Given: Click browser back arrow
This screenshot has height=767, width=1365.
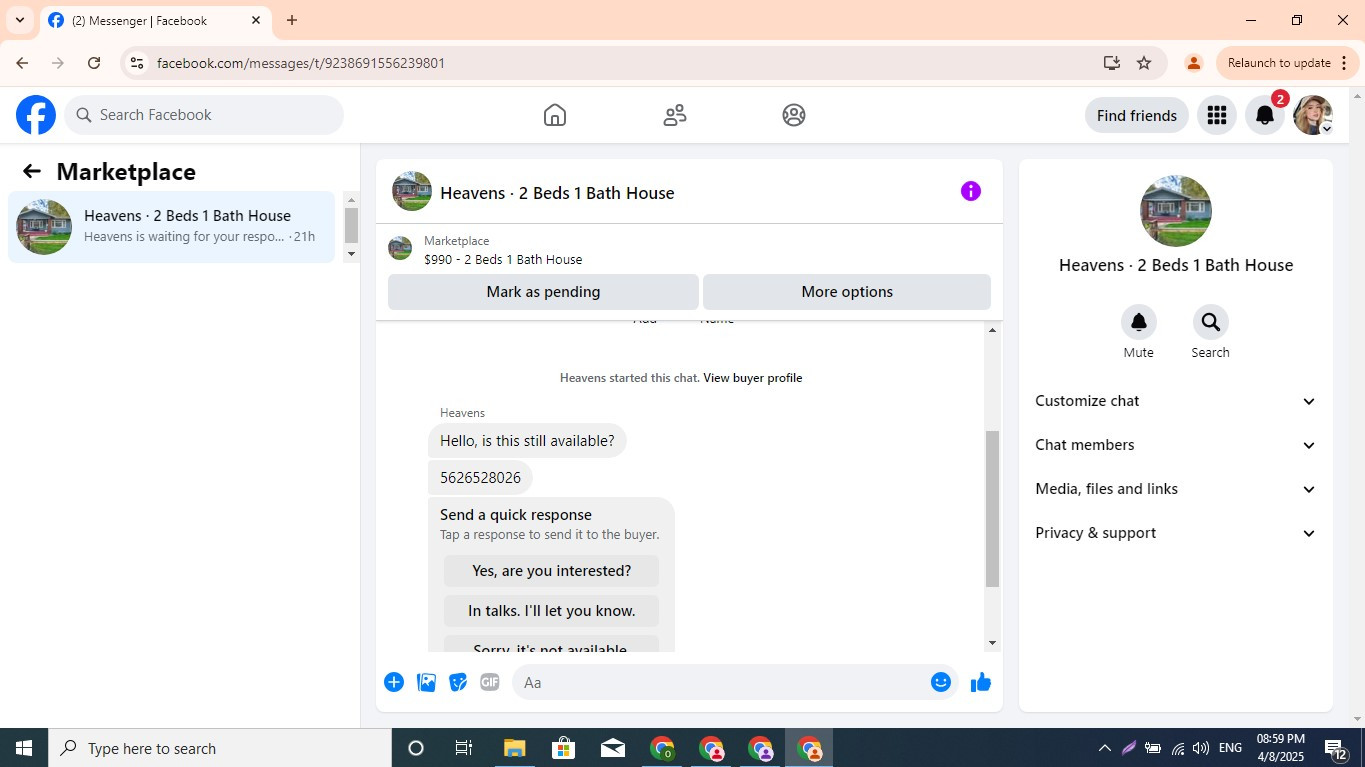Looking at the screenshot, I should click(x=22, y=63).
